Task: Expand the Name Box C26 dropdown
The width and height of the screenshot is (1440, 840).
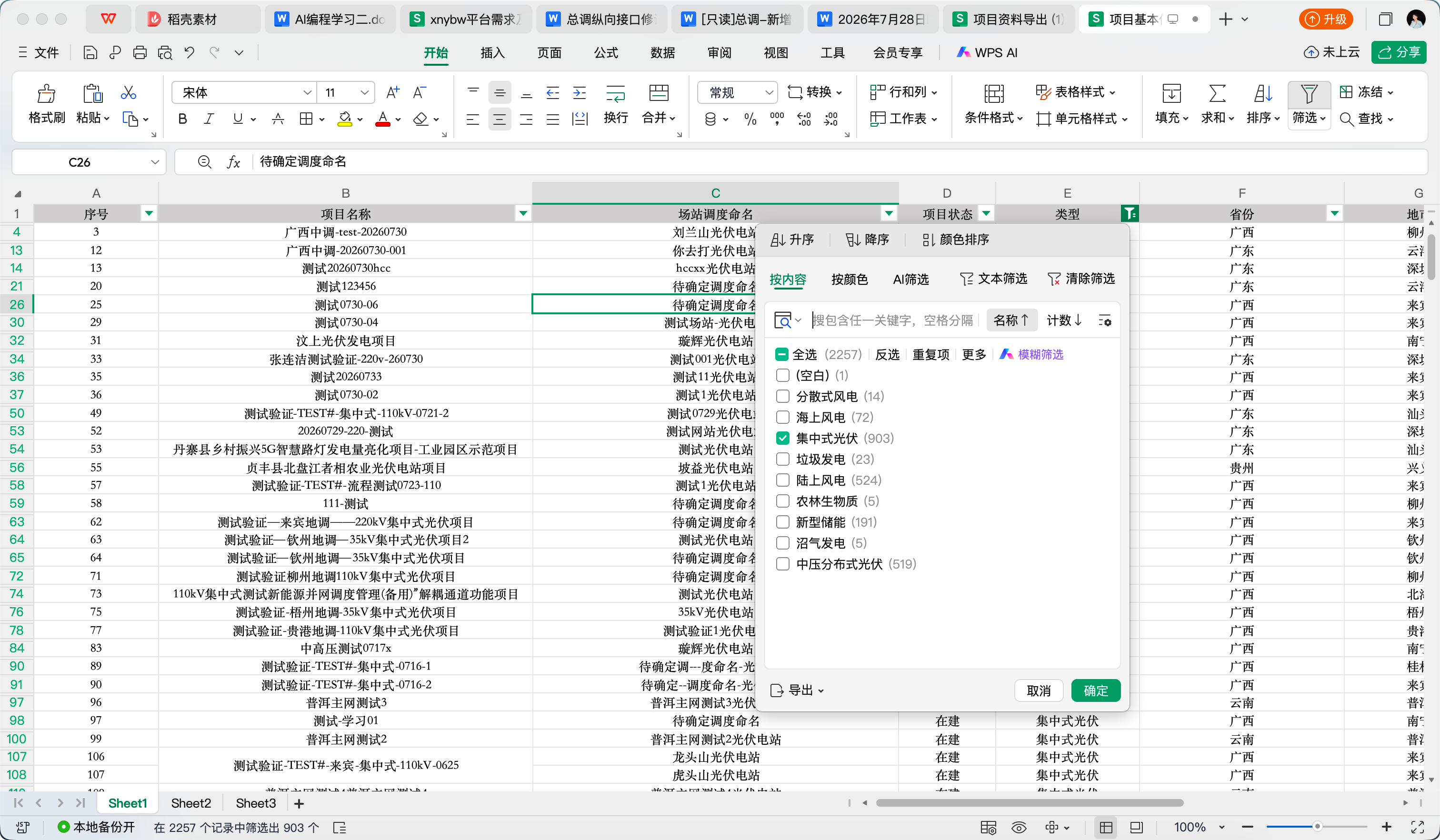Action: point(155,162)
